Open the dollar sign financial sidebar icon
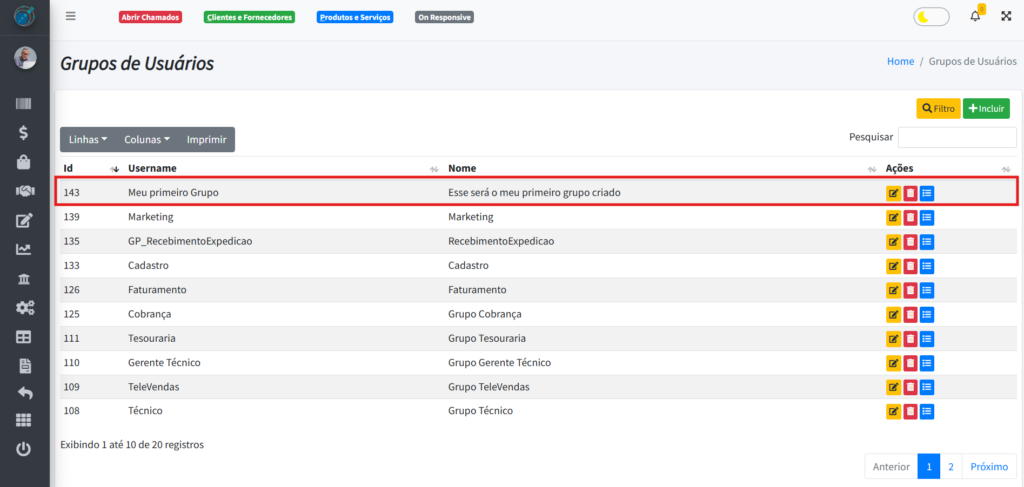The width and height of the screenshot is (1024, 487). pos(24,132)
